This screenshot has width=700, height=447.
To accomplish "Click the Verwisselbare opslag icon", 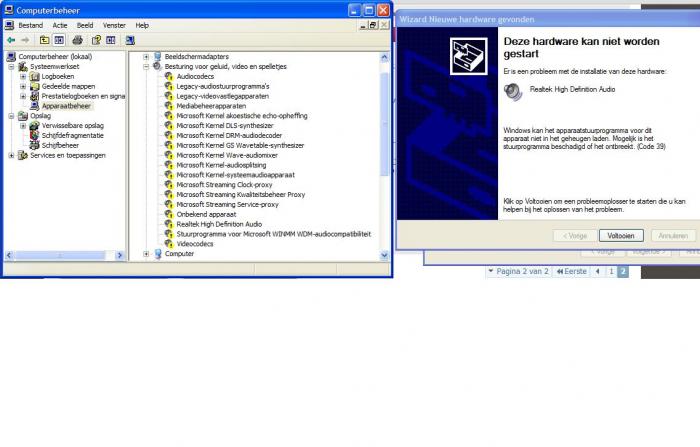I will click(x=34, y=125).
